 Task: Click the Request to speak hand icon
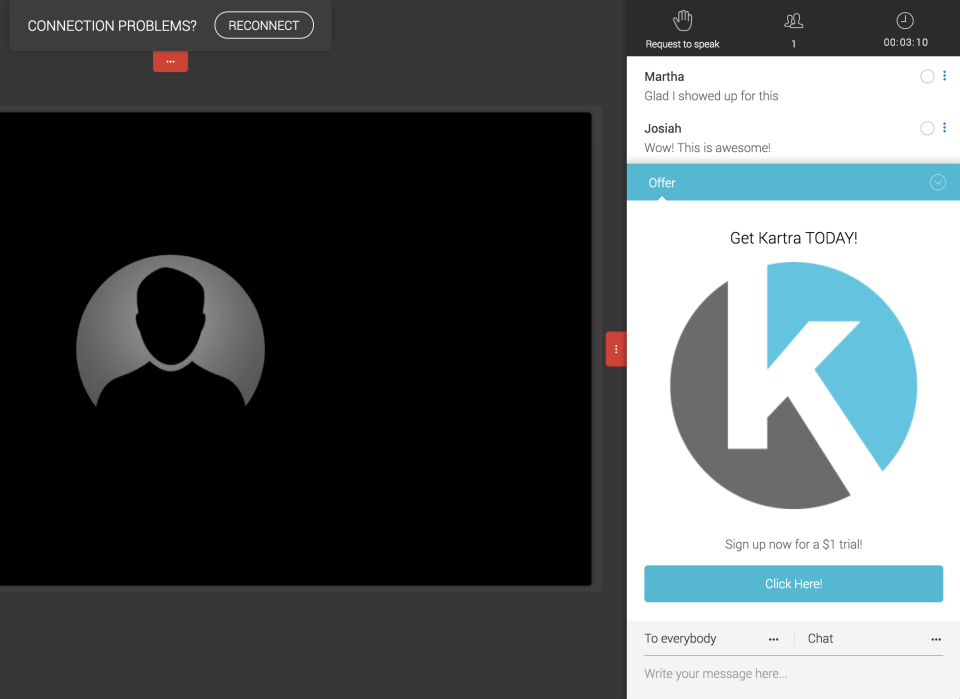point(682,20)
